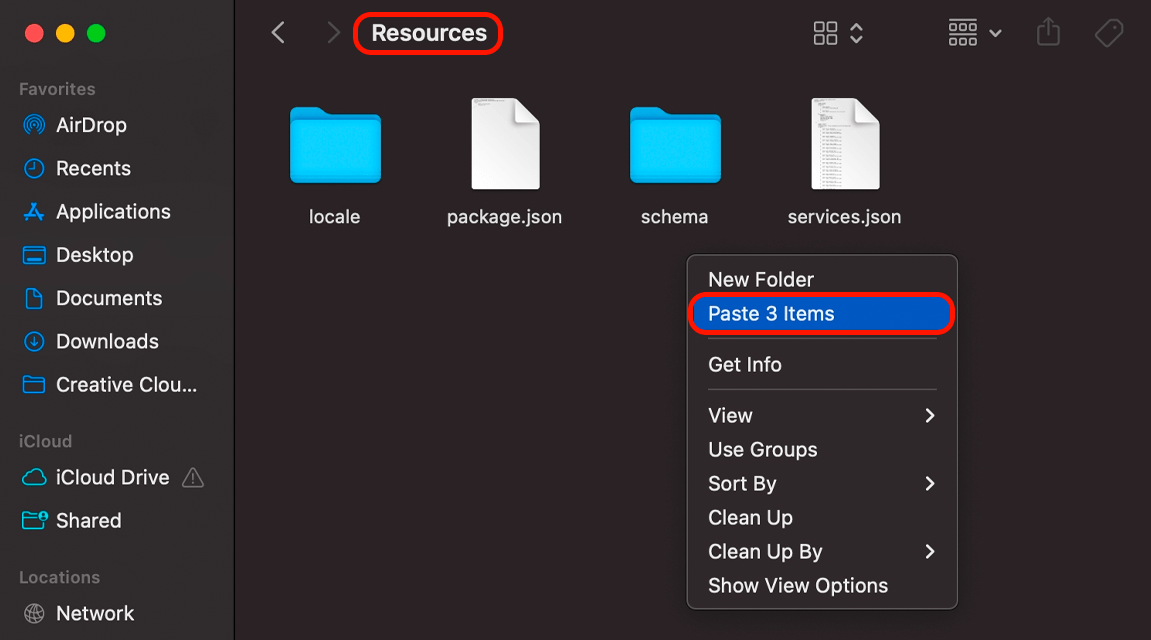
Task: Go back using the left chevron
Action: pyautogui.click(x=278, y=33)
